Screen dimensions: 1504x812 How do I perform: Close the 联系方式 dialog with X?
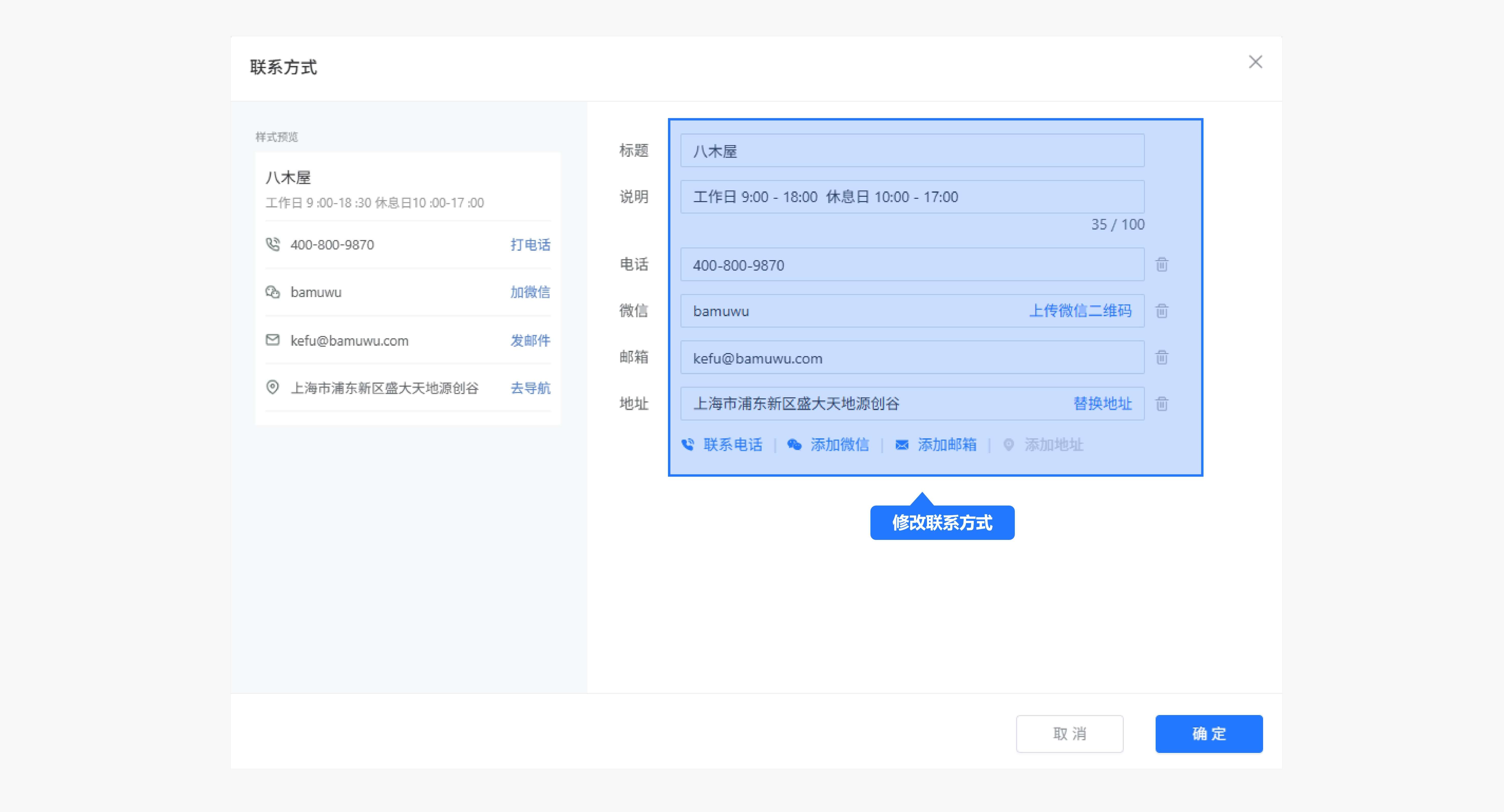click(1255, 62)
